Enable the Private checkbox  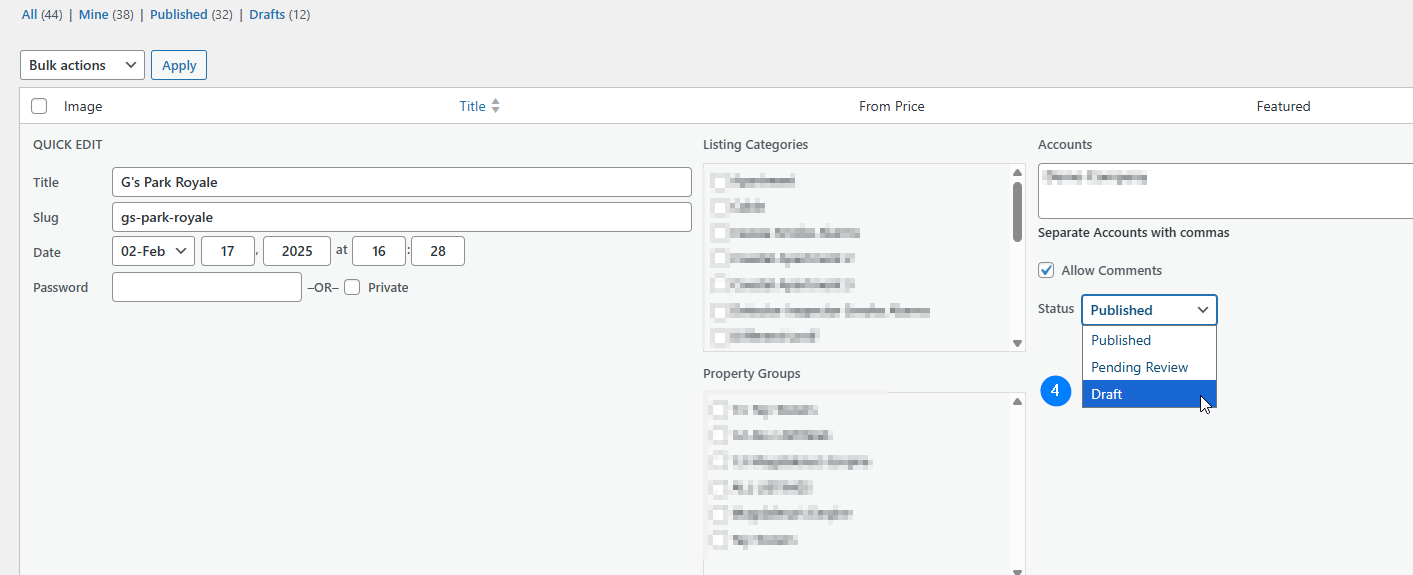pyautogui.click(x=352, y=287)
